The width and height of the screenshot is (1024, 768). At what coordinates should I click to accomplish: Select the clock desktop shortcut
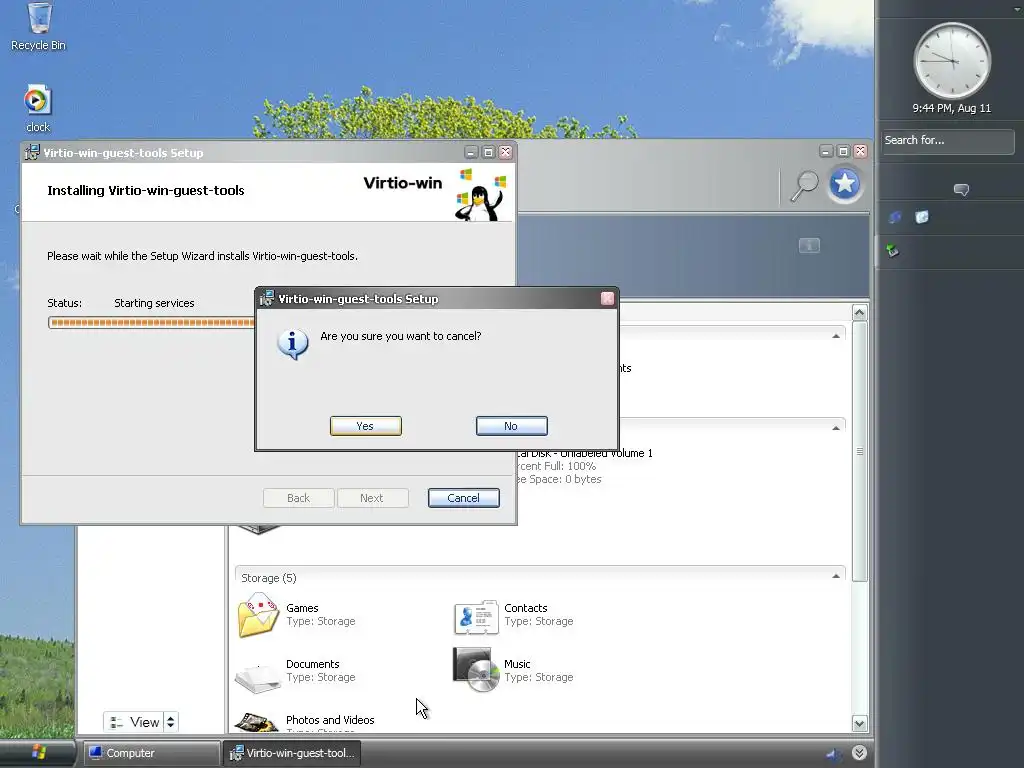pos(38,108)
